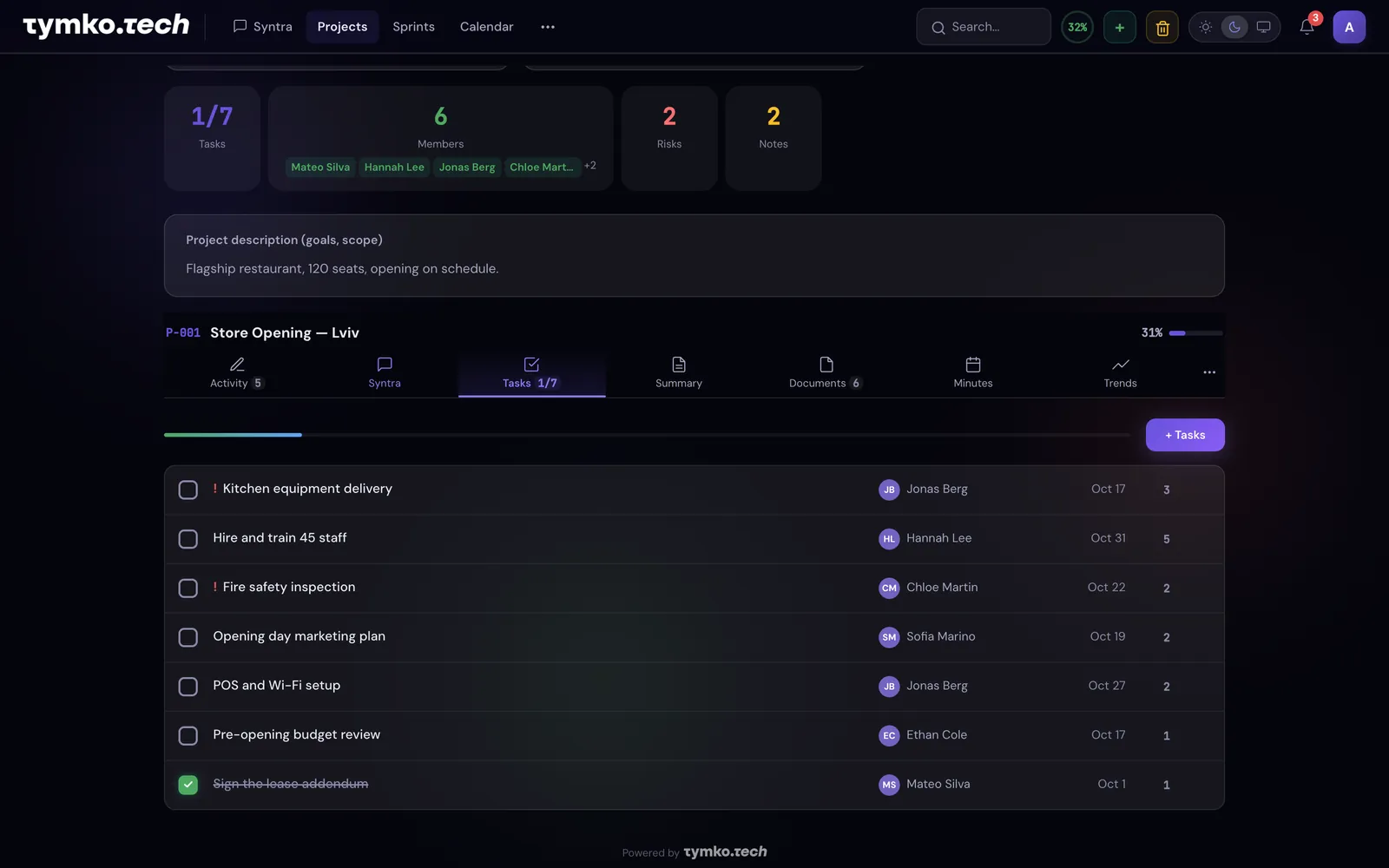This screenshot has width=1389, height=868.
Task: Select Tasks 1/7 tab
Action: 531,373
